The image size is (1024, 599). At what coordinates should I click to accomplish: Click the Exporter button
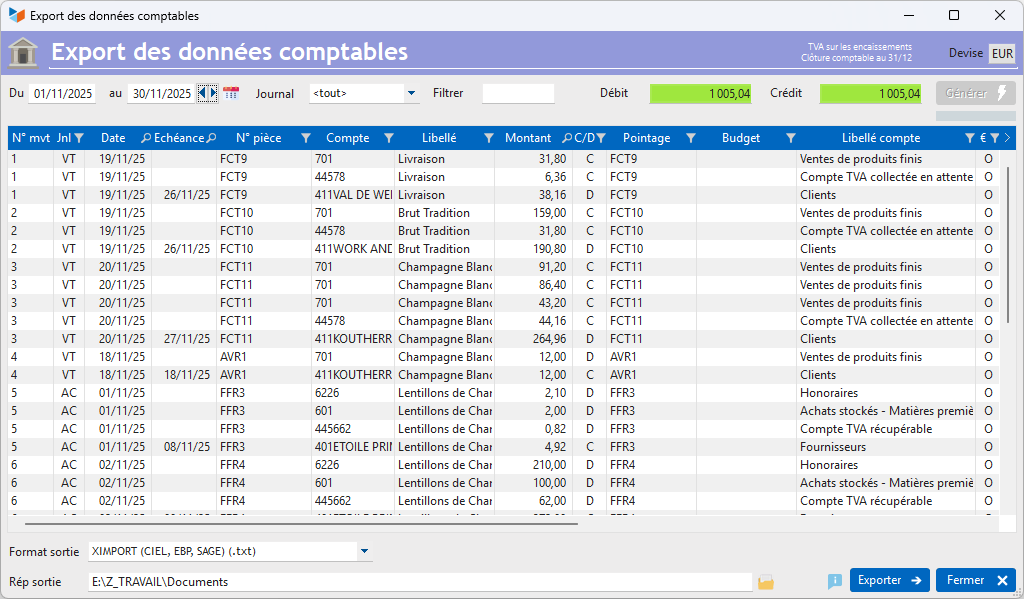point(889,580)
